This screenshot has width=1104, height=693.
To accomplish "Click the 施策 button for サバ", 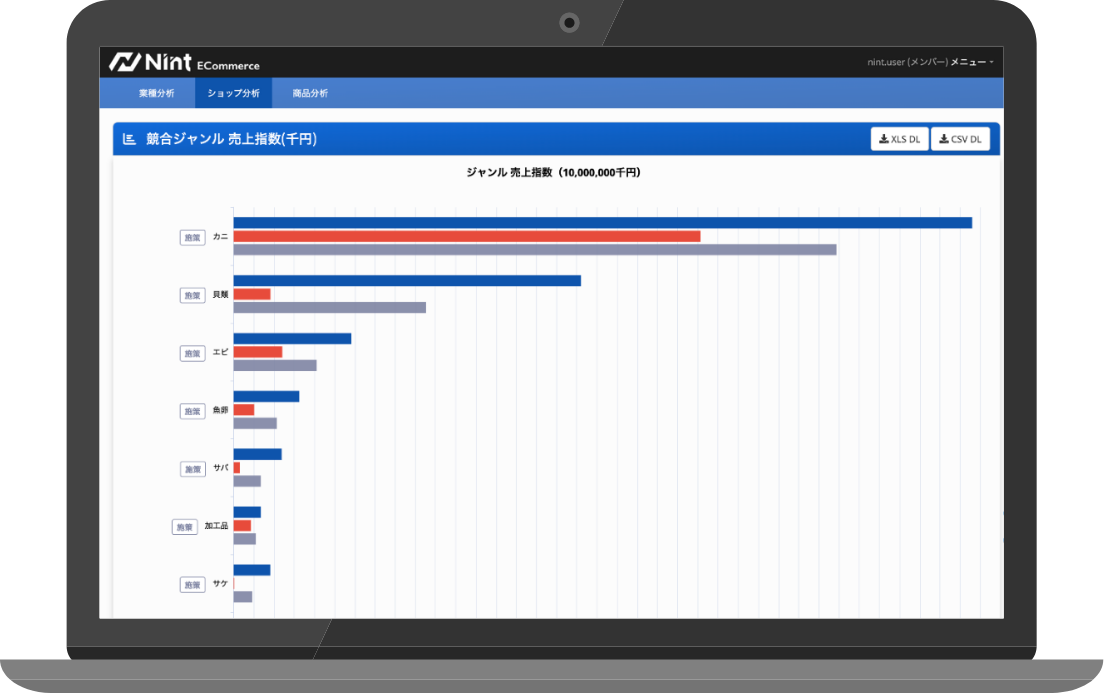I will pos(192,469).
